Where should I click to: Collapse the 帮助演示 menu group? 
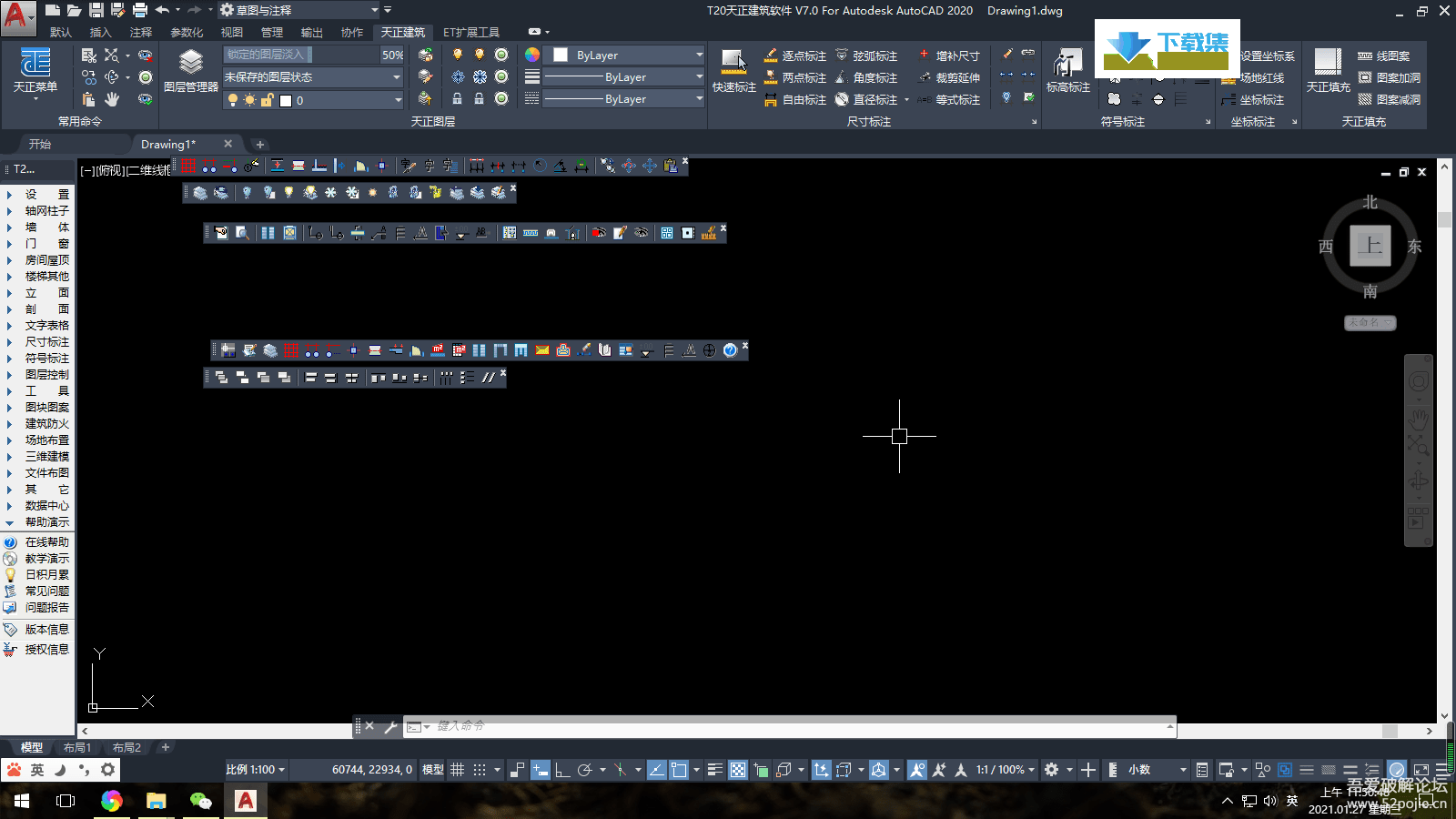coord(36,521)
